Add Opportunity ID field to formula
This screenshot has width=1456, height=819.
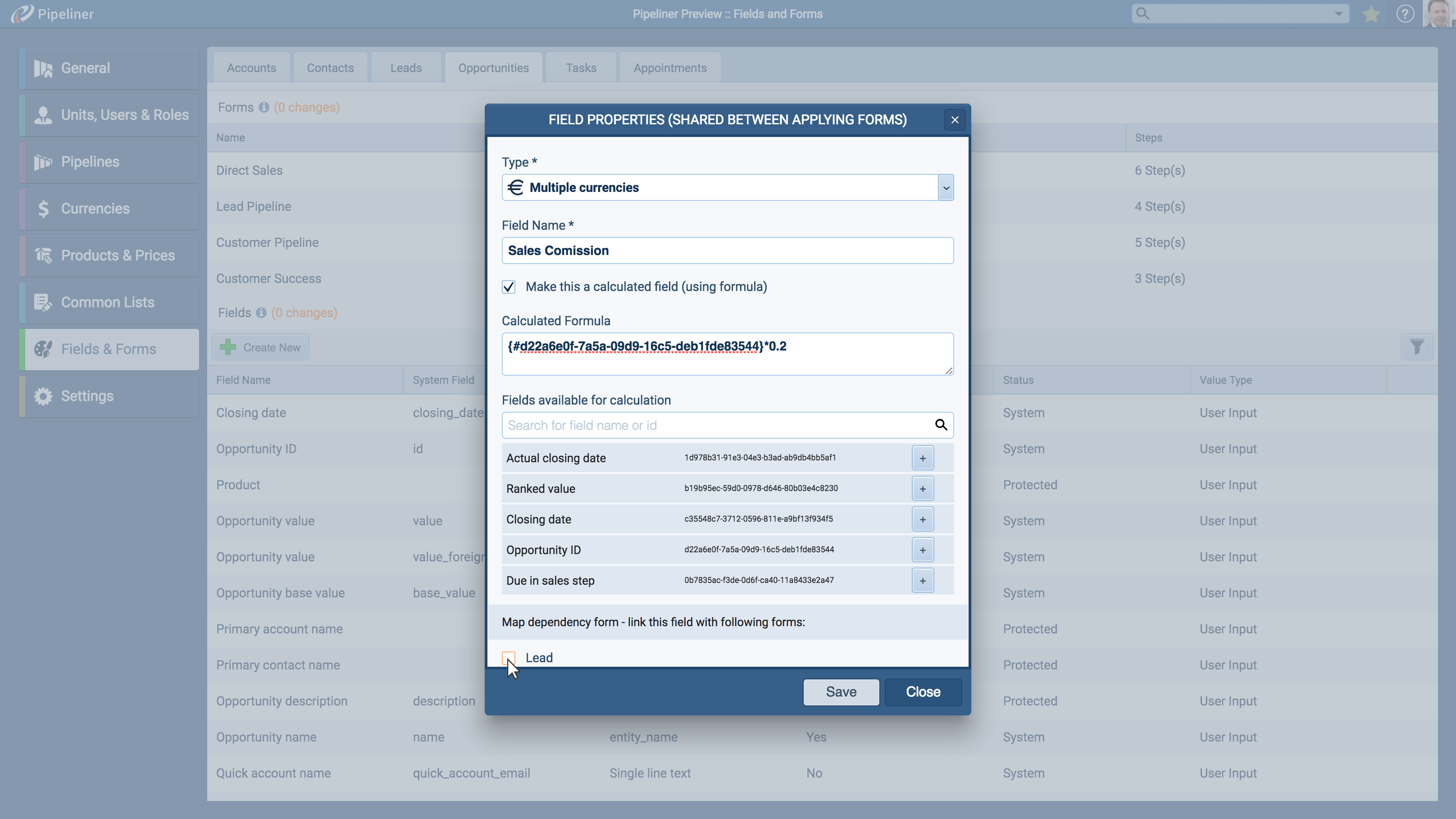[923, 550]
